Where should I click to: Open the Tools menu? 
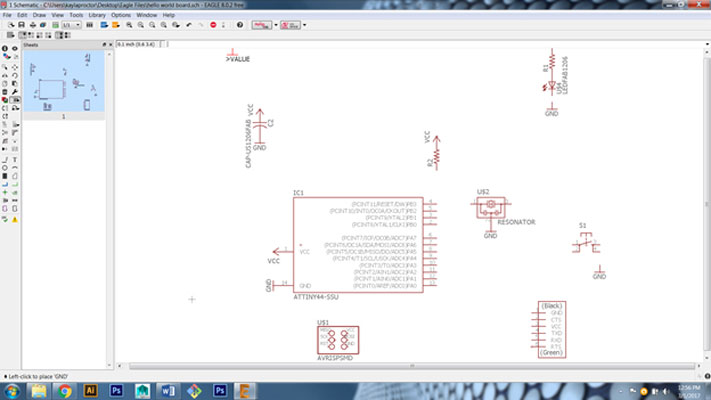tap(76, 15)
